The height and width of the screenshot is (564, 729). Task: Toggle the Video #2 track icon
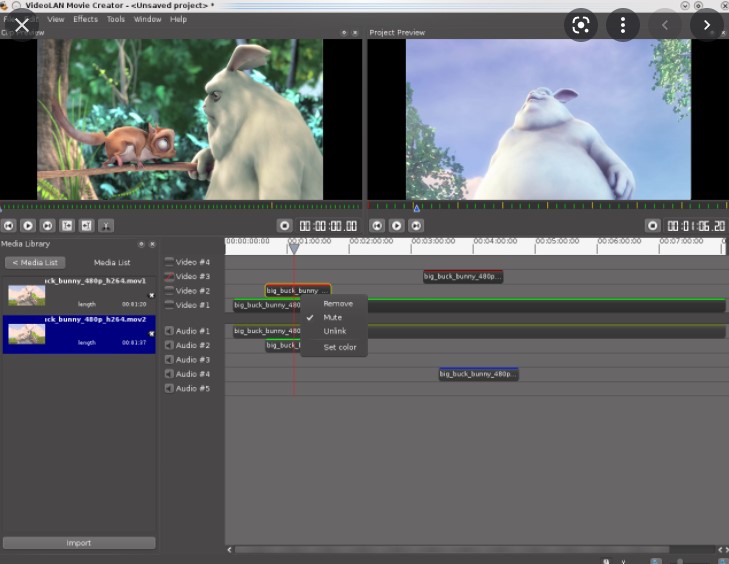[x=169, y=291]
